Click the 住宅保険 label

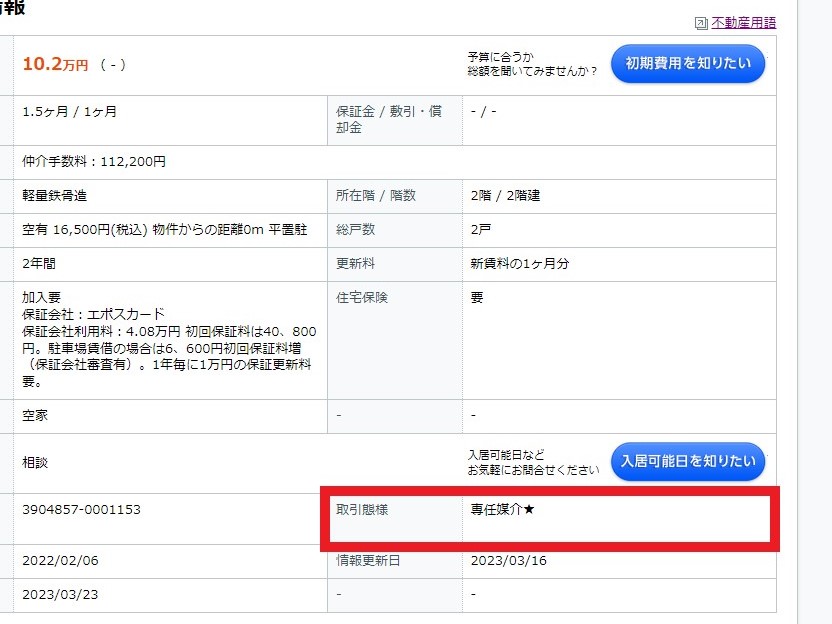point(362,297)
